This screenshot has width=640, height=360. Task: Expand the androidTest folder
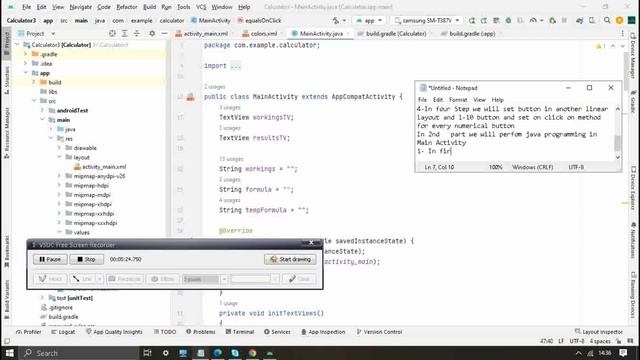(x=42, y=111)
